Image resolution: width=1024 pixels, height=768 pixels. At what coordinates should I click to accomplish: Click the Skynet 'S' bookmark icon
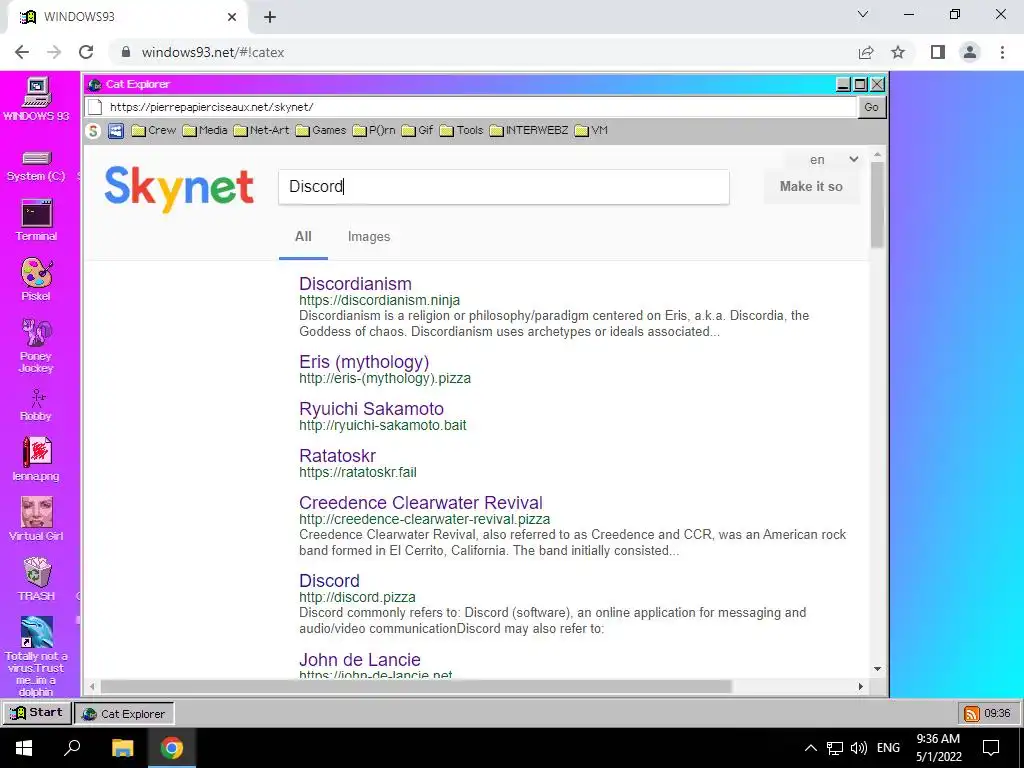(93, 131)
